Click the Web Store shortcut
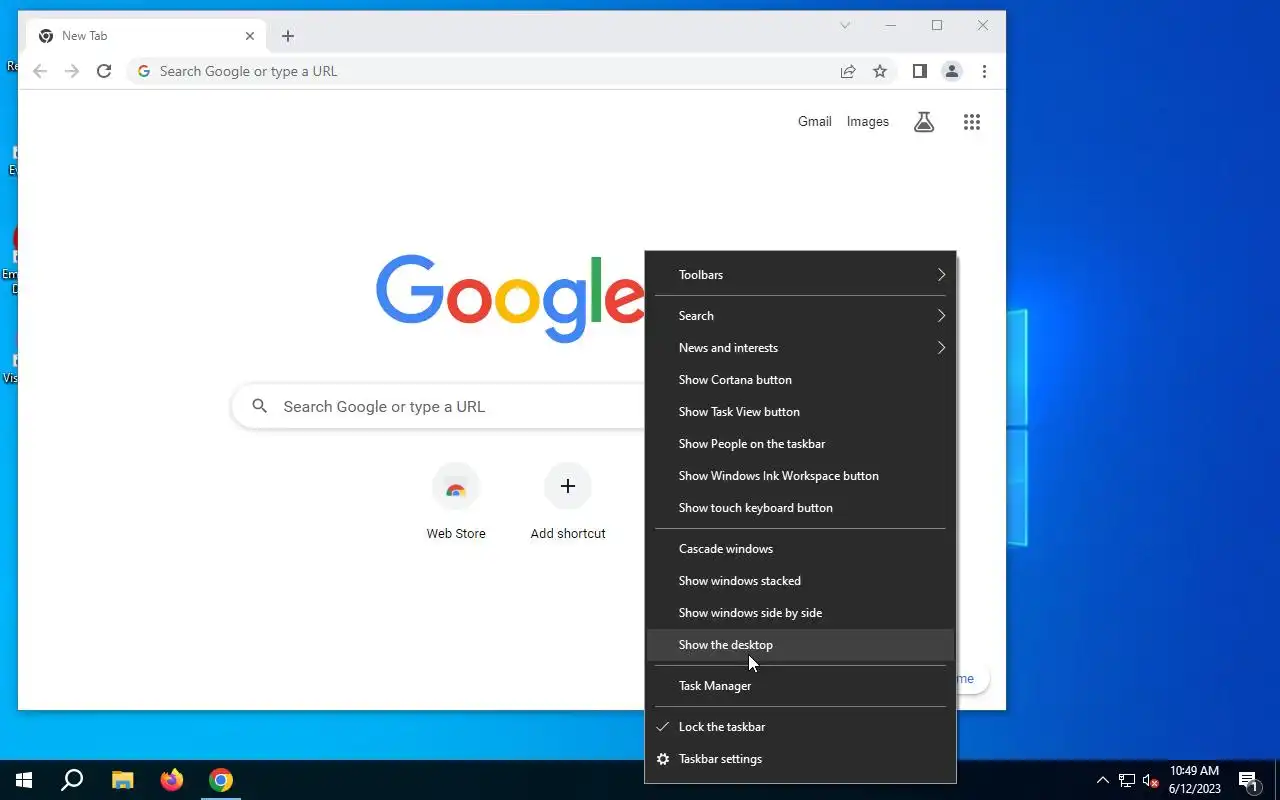1280x800 pixels. 456,503
